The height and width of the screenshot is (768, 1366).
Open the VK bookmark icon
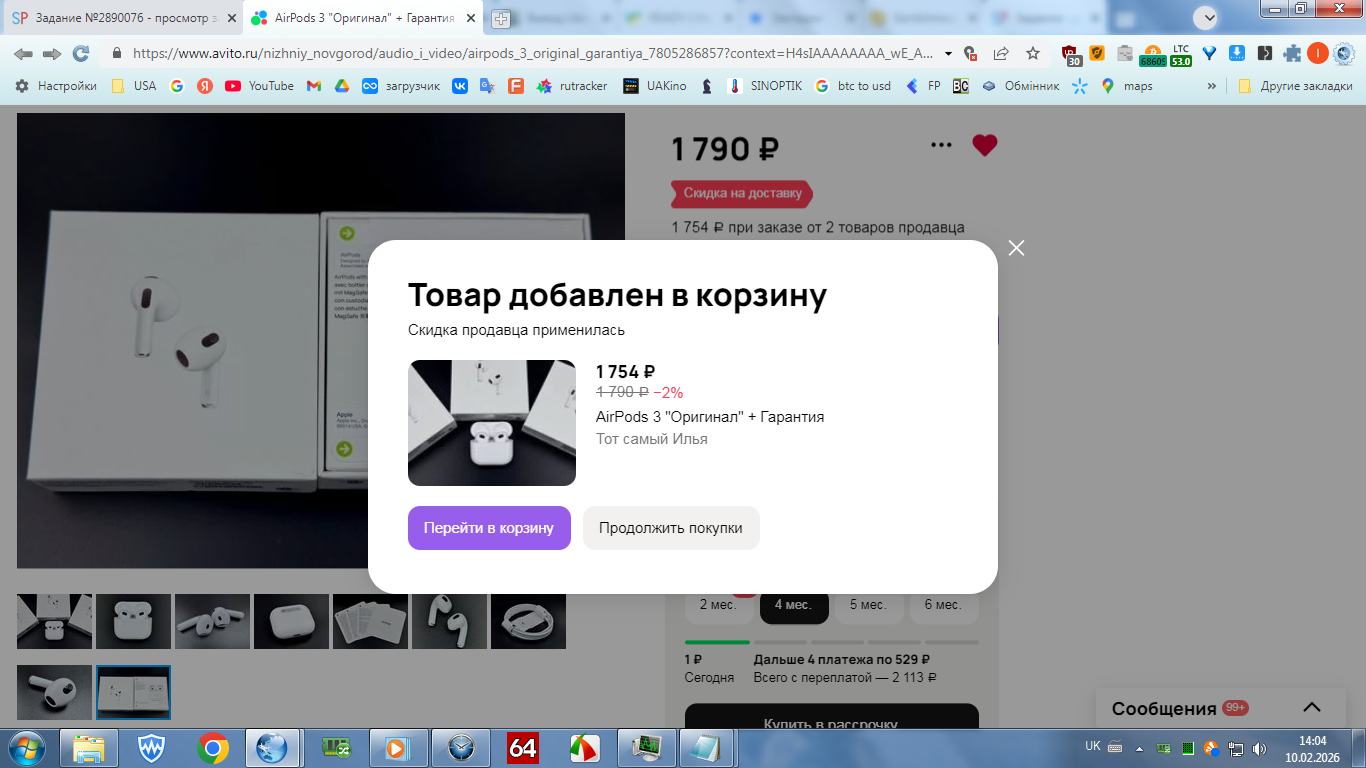460,86
